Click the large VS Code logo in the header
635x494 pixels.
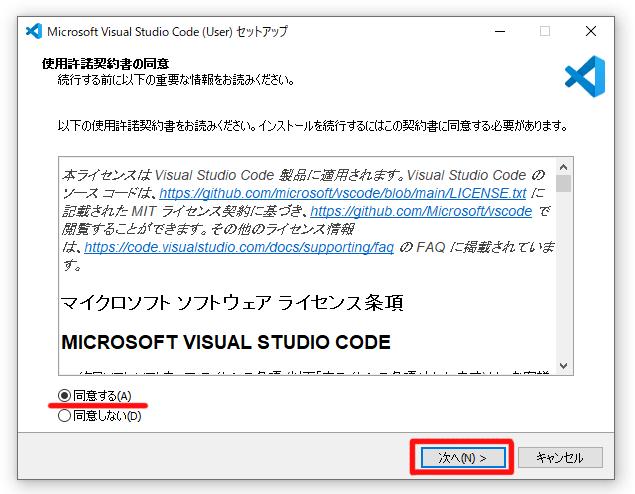[x=585, y=77]
